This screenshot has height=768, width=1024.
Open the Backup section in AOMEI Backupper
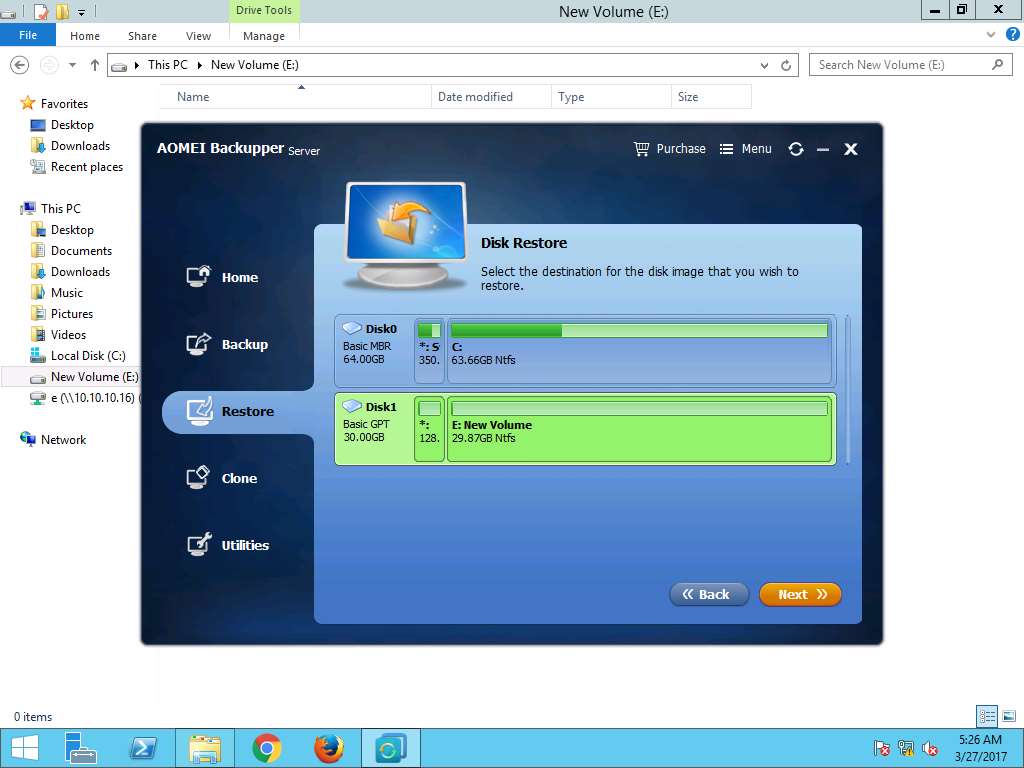click(x=227, y=344)
